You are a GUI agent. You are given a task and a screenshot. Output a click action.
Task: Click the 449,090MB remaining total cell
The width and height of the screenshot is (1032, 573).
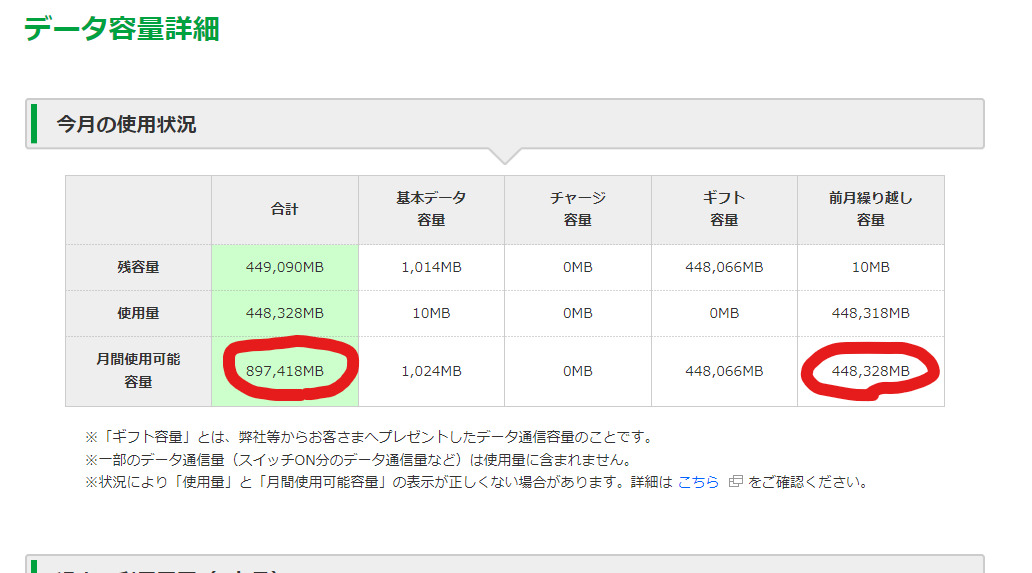[284, 268]
